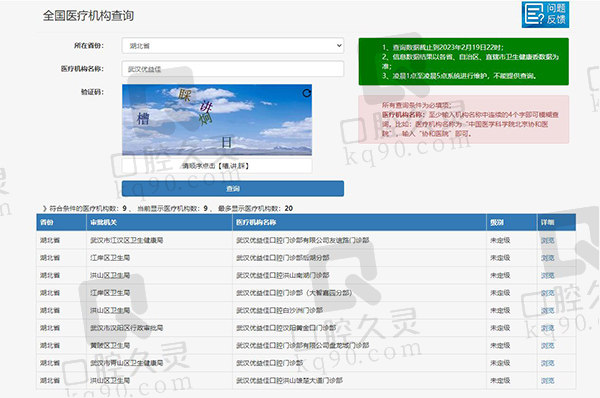The image size is (600, 398).
Task: Select the 黄陂区卫生局 cell
Action: tap(160, 346)
